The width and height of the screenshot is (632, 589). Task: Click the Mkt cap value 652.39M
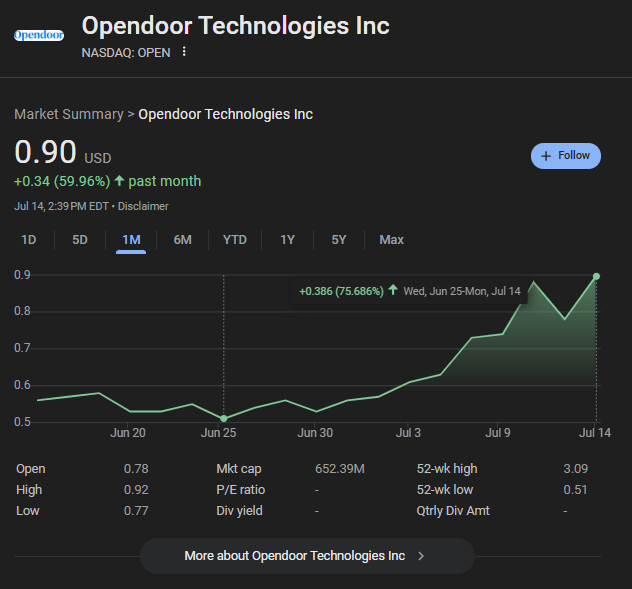(340, 469)
